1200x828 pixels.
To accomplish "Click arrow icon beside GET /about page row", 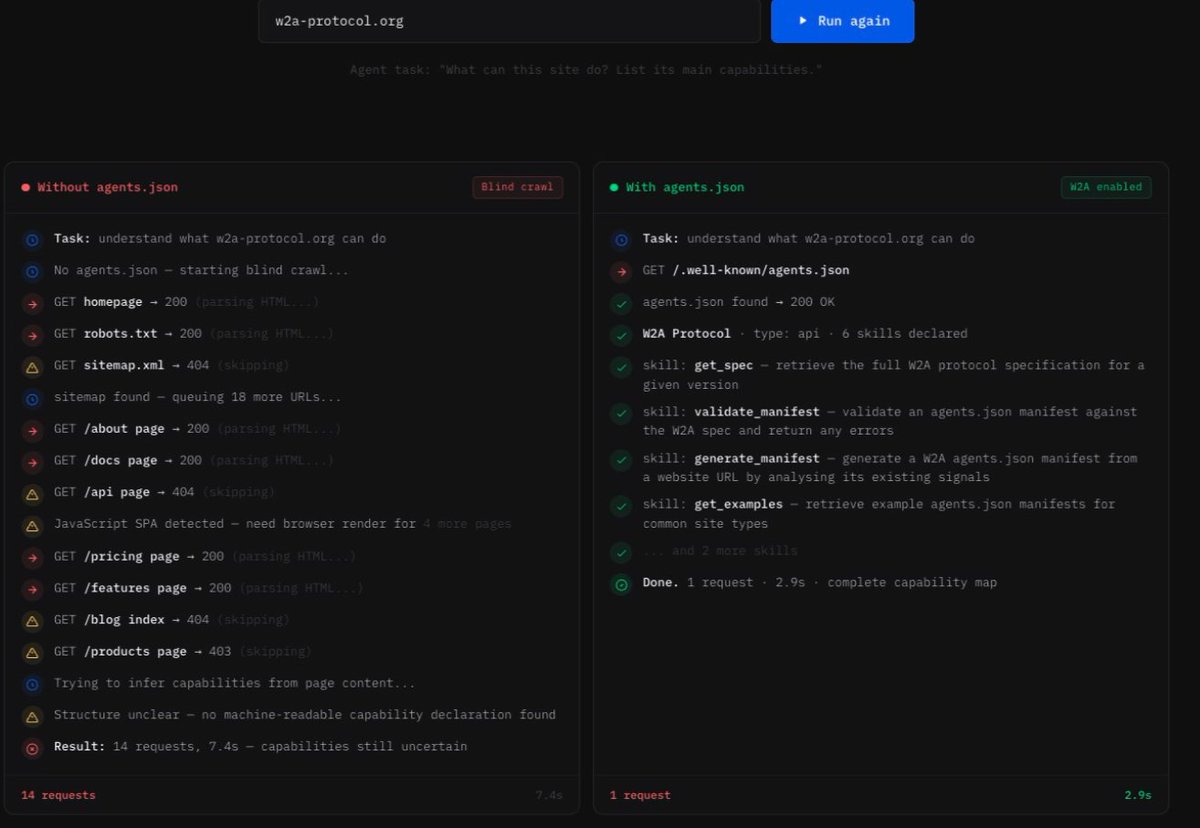I will 32,430.
